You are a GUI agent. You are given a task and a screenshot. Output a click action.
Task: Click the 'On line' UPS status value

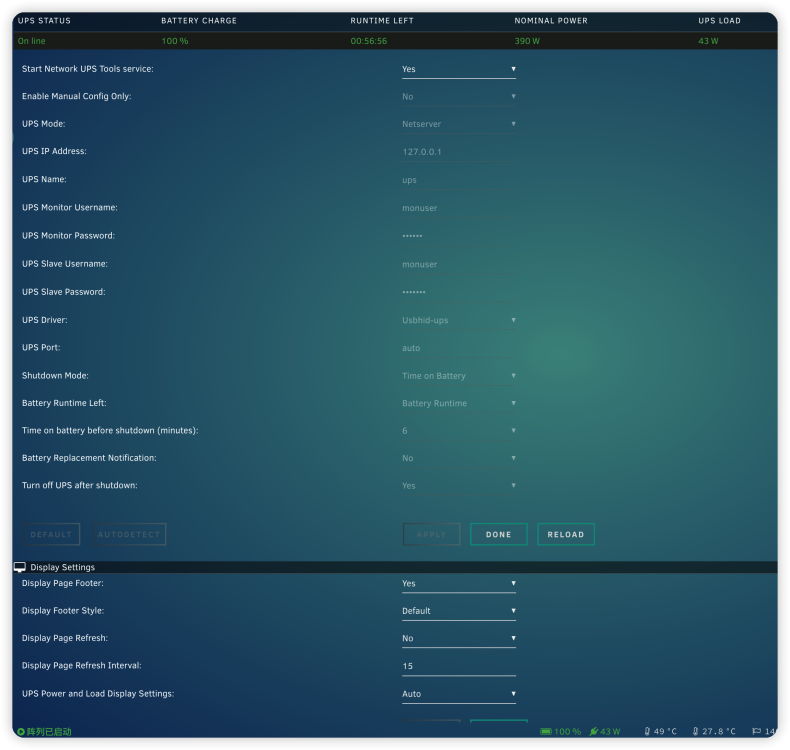[x=31, y=41]
